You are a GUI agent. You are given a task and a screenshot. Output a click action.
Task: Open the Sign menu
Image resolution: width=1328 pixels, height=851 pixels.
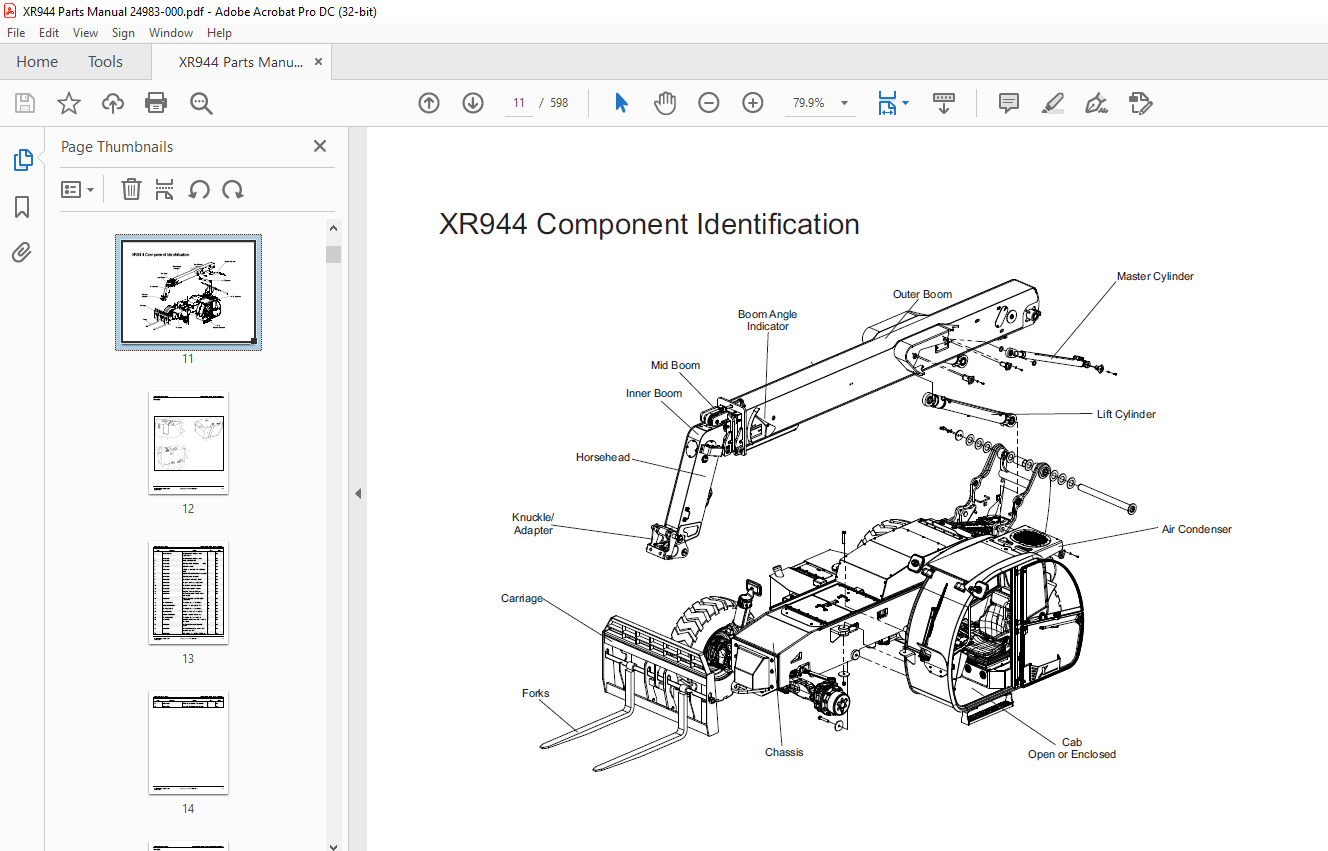point(123,33)
